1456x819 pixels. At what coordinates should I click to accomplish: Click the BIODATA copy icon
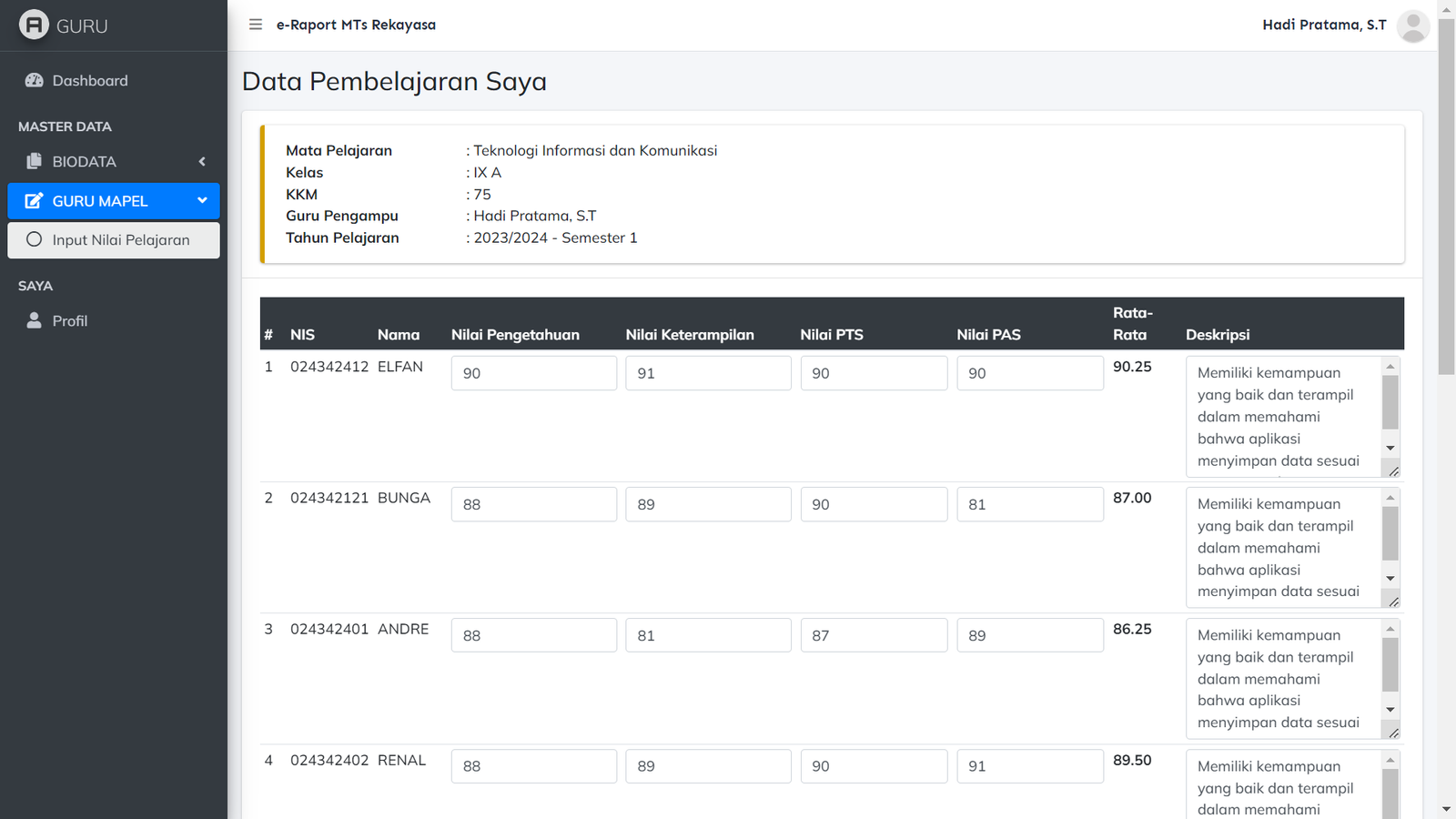(x=35, y=161)
